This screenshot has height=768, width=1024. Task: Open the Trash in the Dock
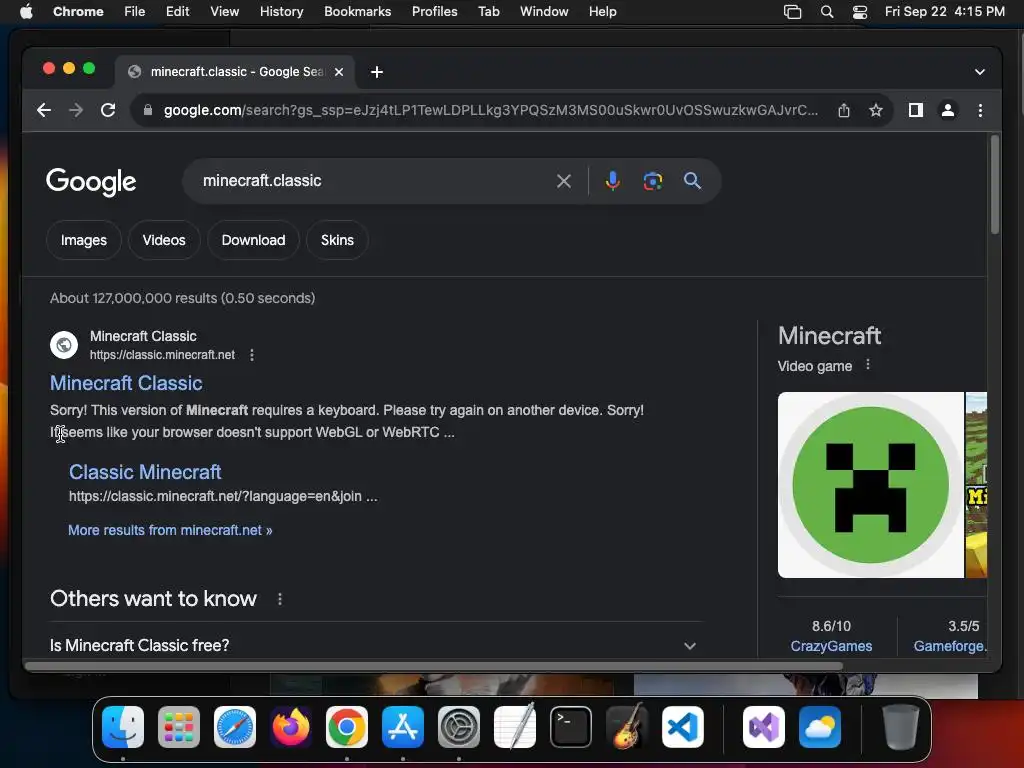[x=901, y=727]
